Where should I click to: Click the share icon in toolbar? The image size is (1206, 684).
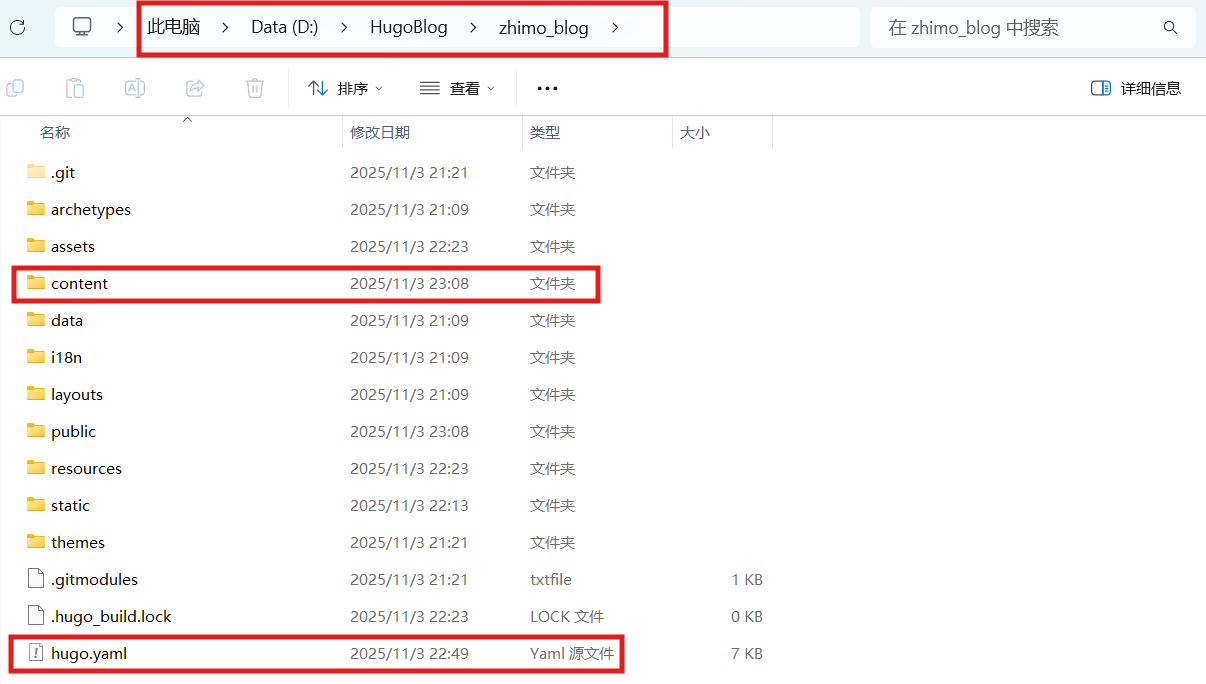(195, 88)
